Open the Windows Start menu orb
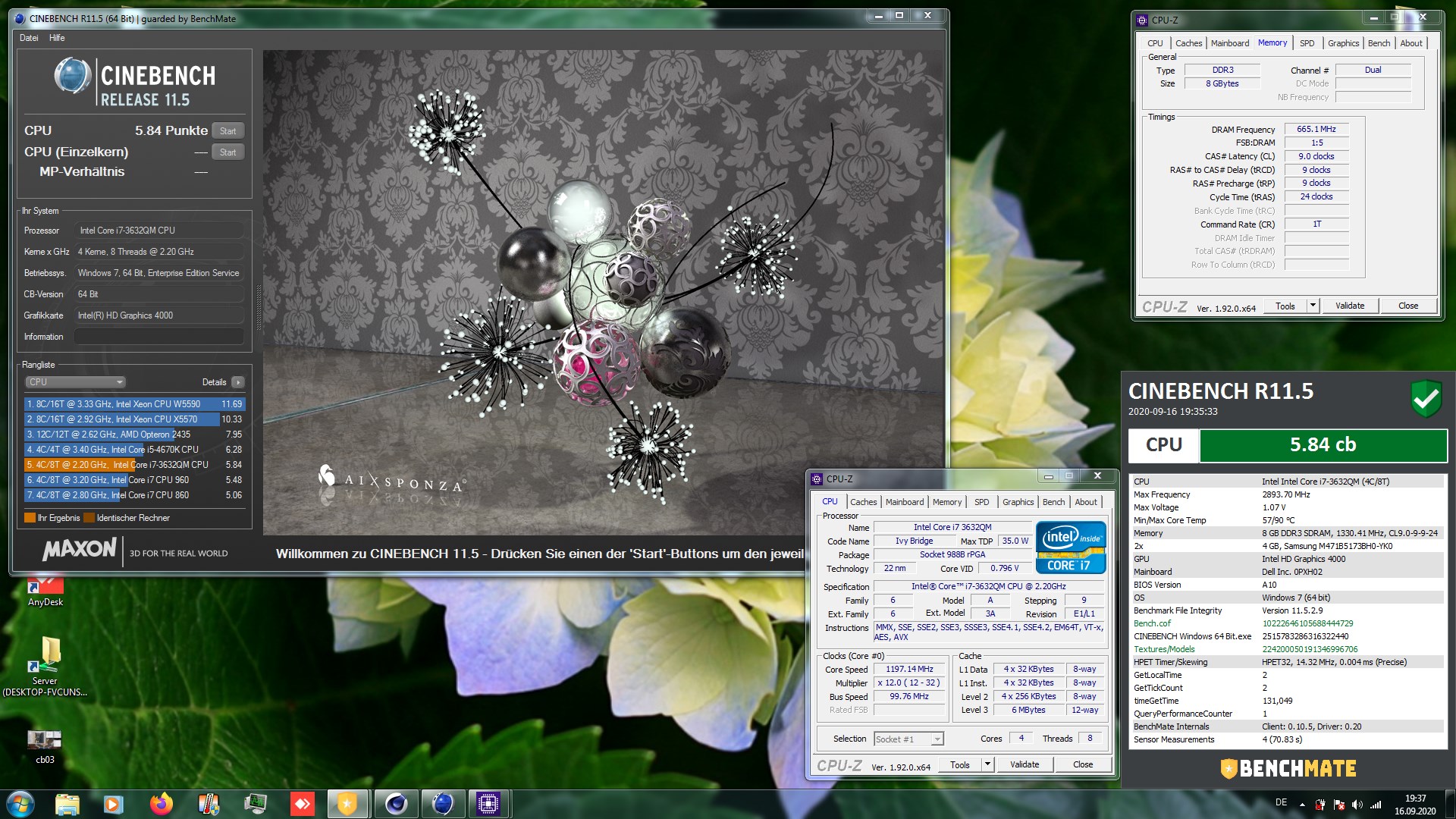 (x=20, y=803)
